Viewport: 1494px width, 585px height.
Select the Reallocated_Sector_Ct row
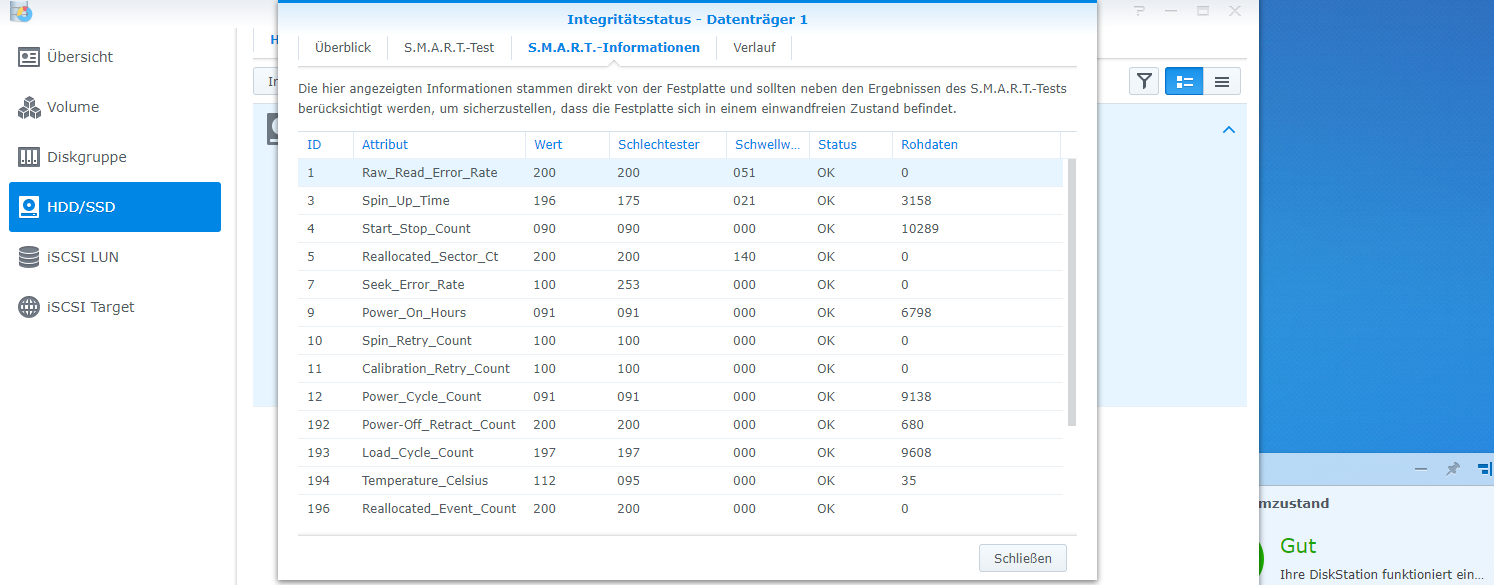pyautogui.click(x=680, y=257)
